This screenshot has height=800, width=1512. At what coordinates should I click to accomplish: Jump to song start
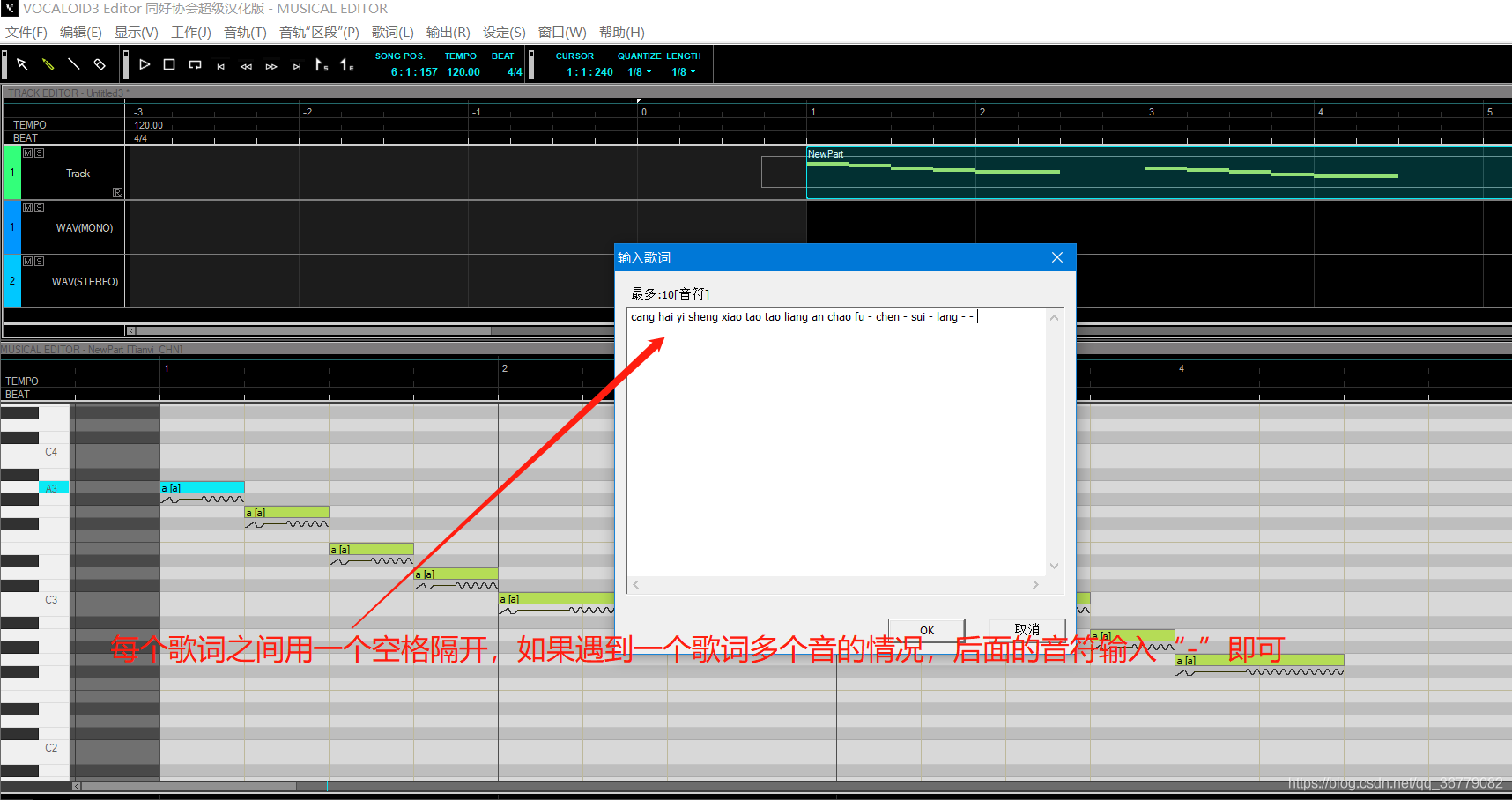coord(220,66)
